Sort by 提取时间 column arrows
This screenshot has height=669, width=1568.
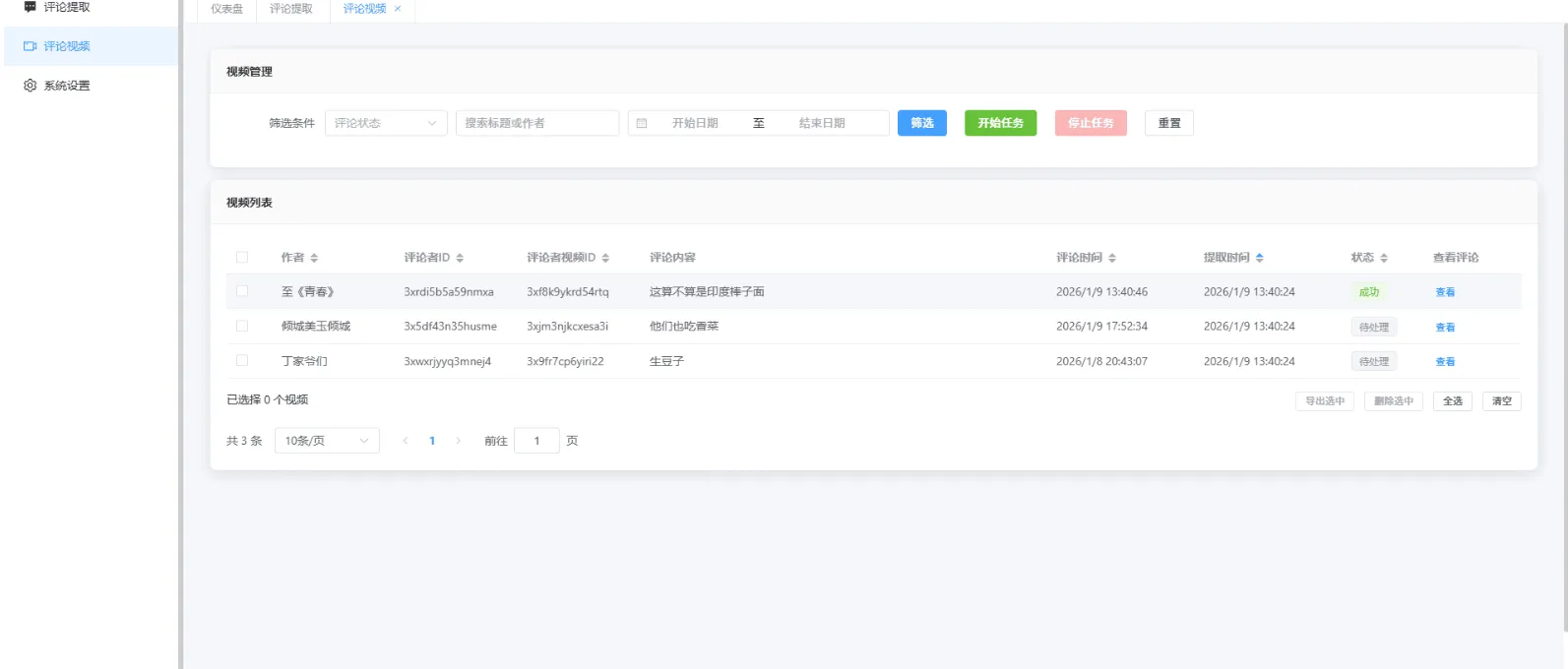[x=1260, y=258]
